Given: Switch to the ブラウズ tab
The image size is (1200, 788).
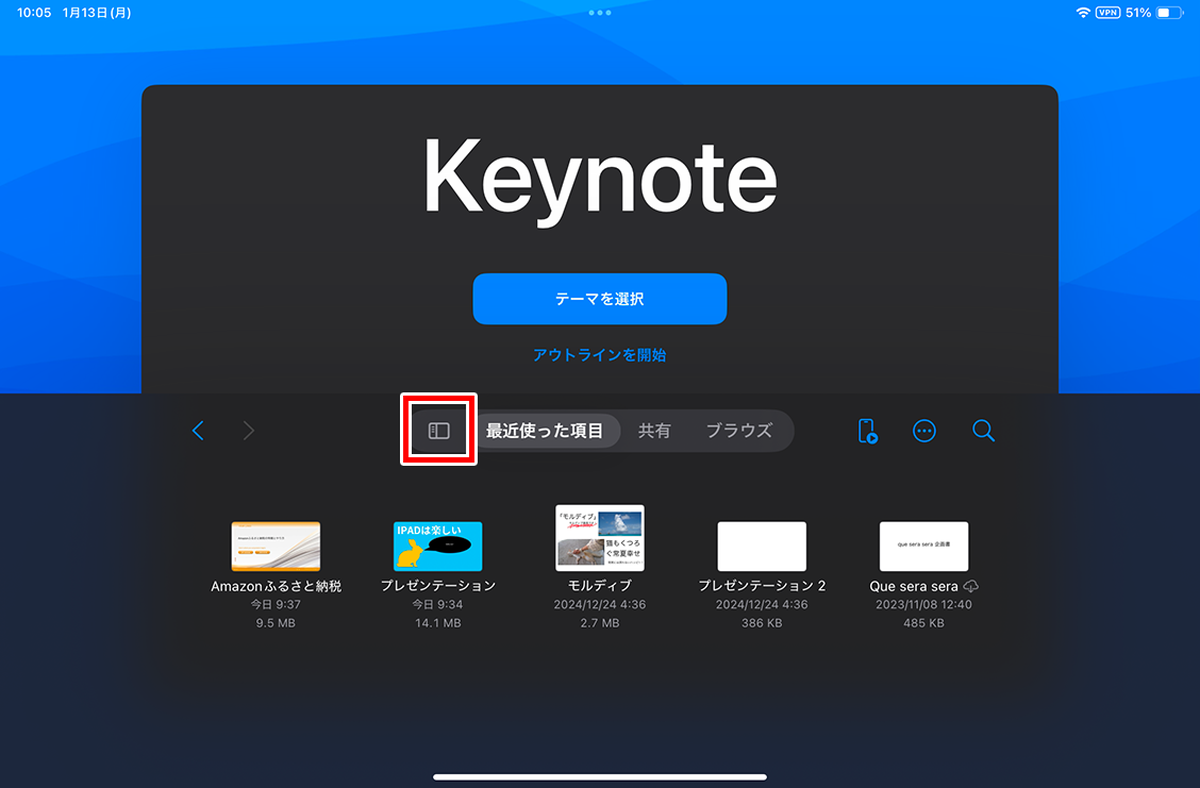Looking at the screenshot, I should tap(739, 431).
